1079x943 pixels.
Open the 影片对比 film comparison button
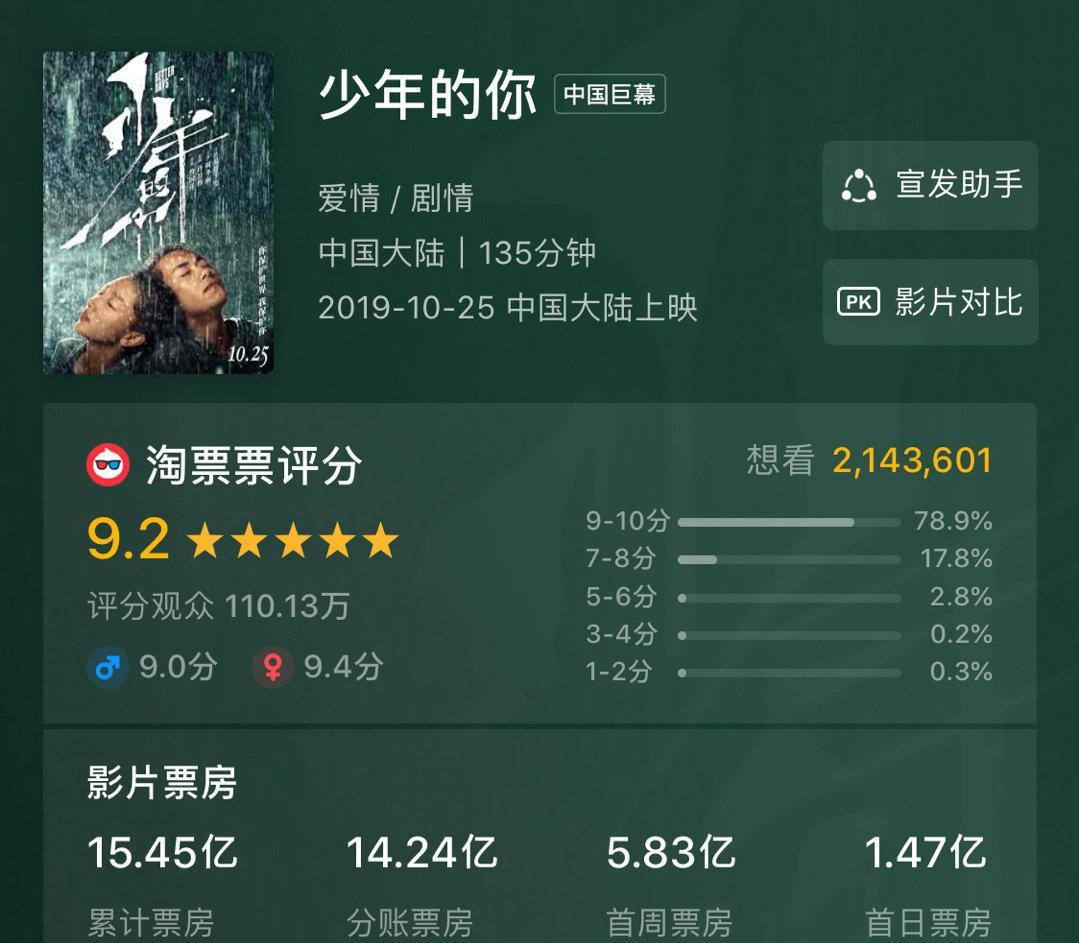(930, 302)
